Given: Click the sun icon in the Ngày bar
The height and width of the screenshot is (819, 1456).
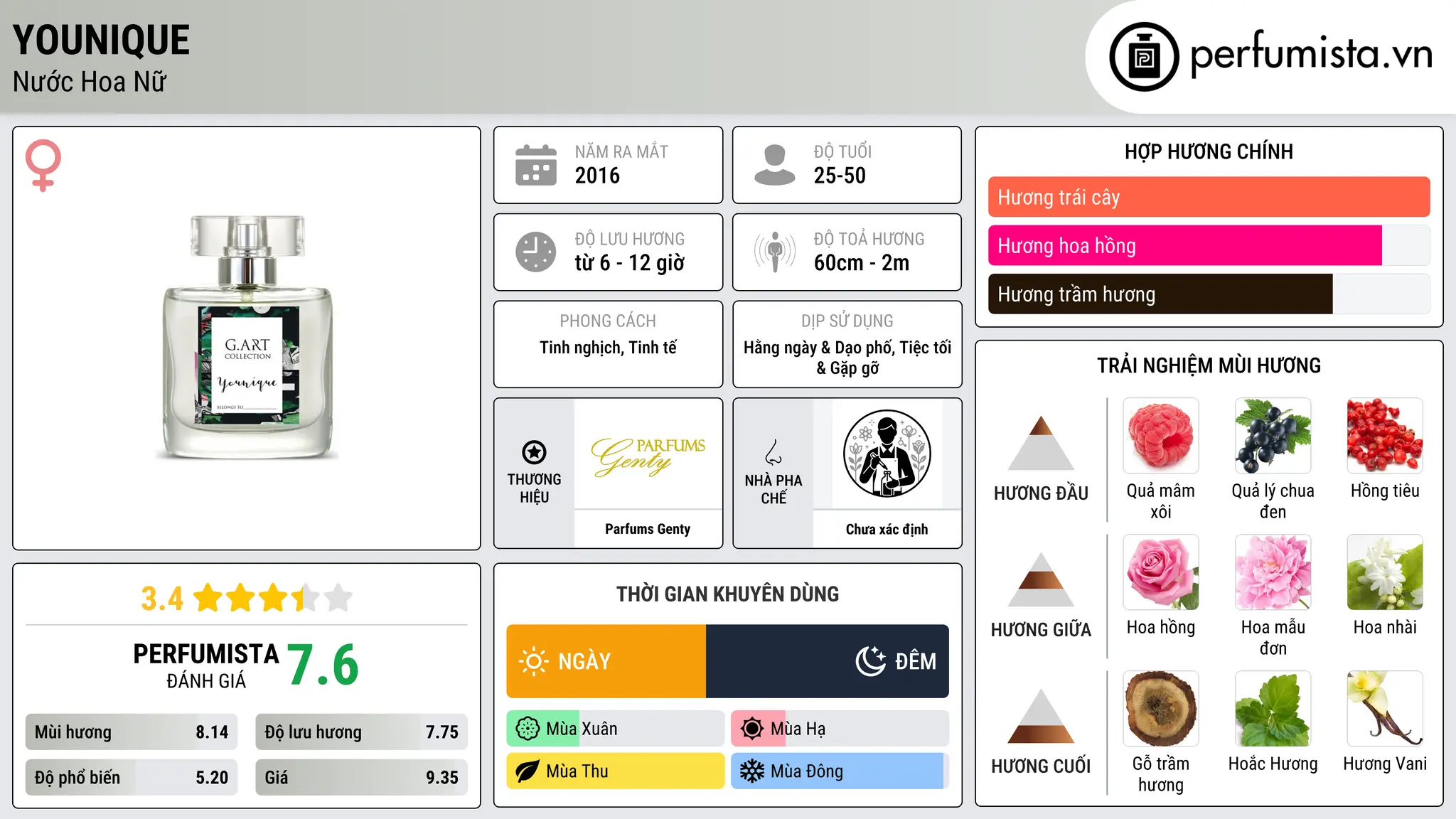Looking at the screenshot, I should [x=534, y=661].
